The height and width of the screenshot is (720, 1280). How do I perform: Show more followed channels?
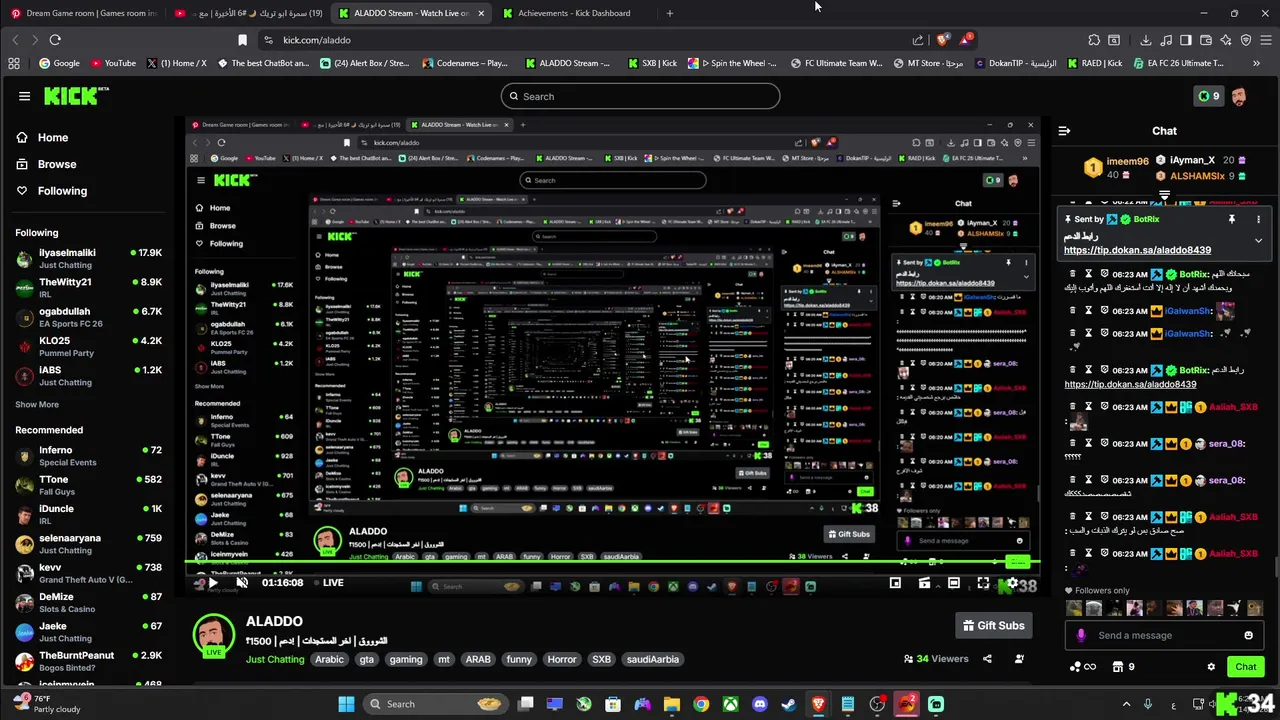pos(37,405)
